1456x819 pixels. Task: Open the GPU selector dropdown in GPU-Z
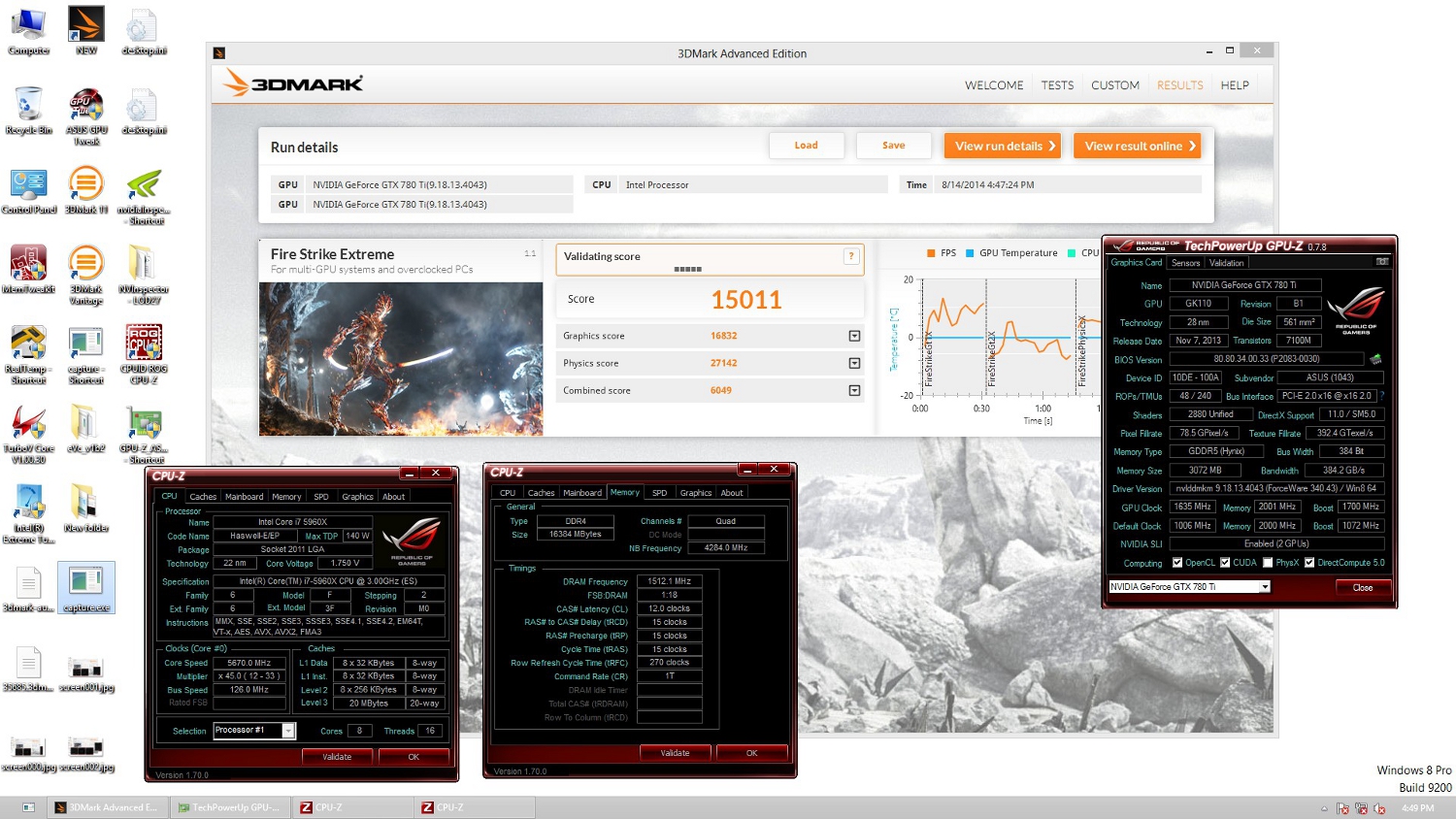pos(1265,587)
